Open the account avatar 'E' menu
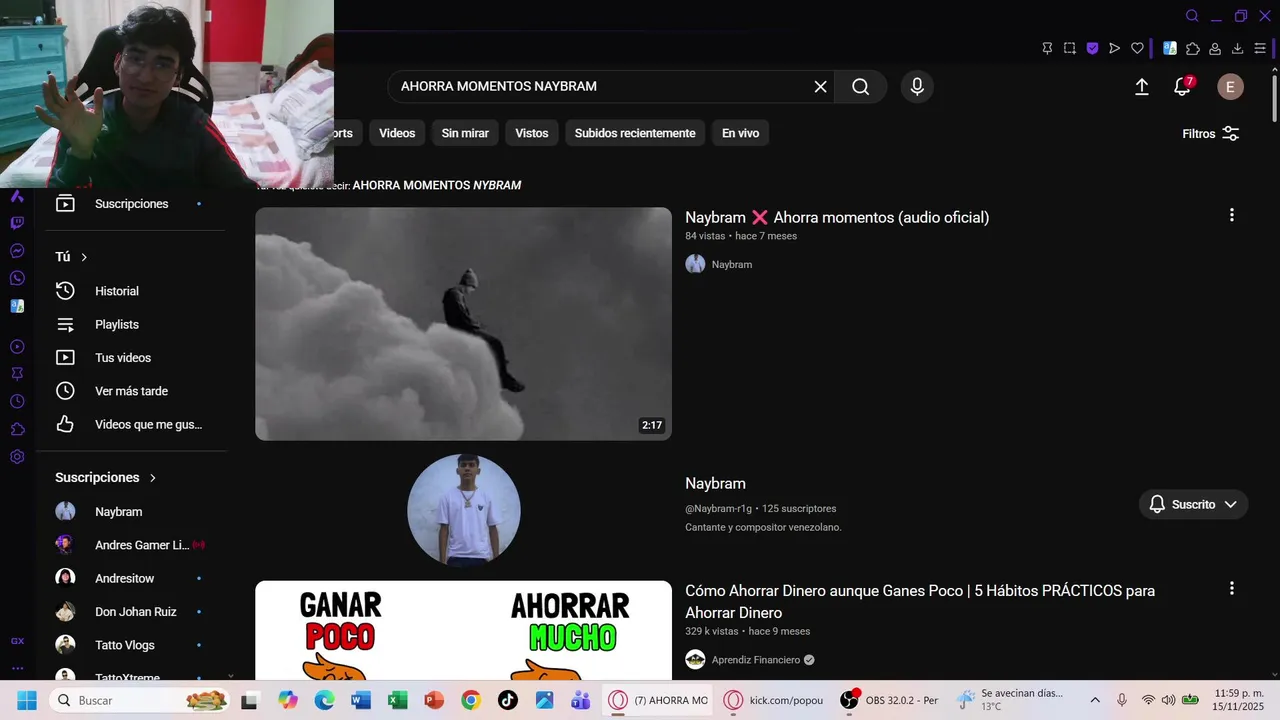1280x720 pixels. 1230,87
